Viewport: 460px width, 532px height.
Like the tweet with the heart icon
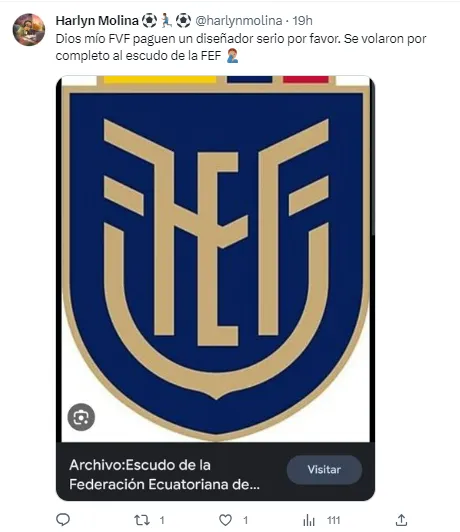pyautogui.click(x=225, y=520)
